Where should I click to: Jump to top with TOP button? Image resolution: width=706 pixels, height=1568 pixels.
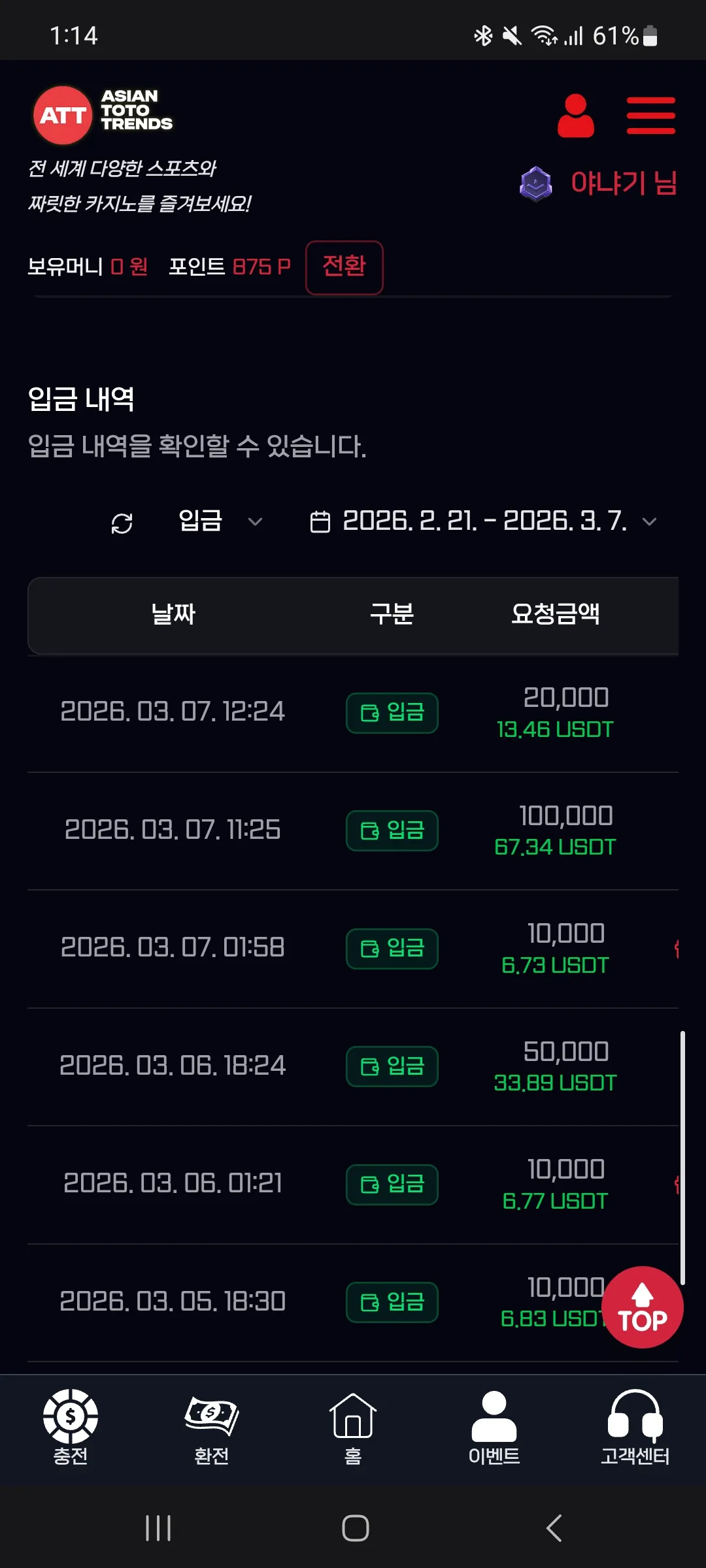click(643, 1307)
